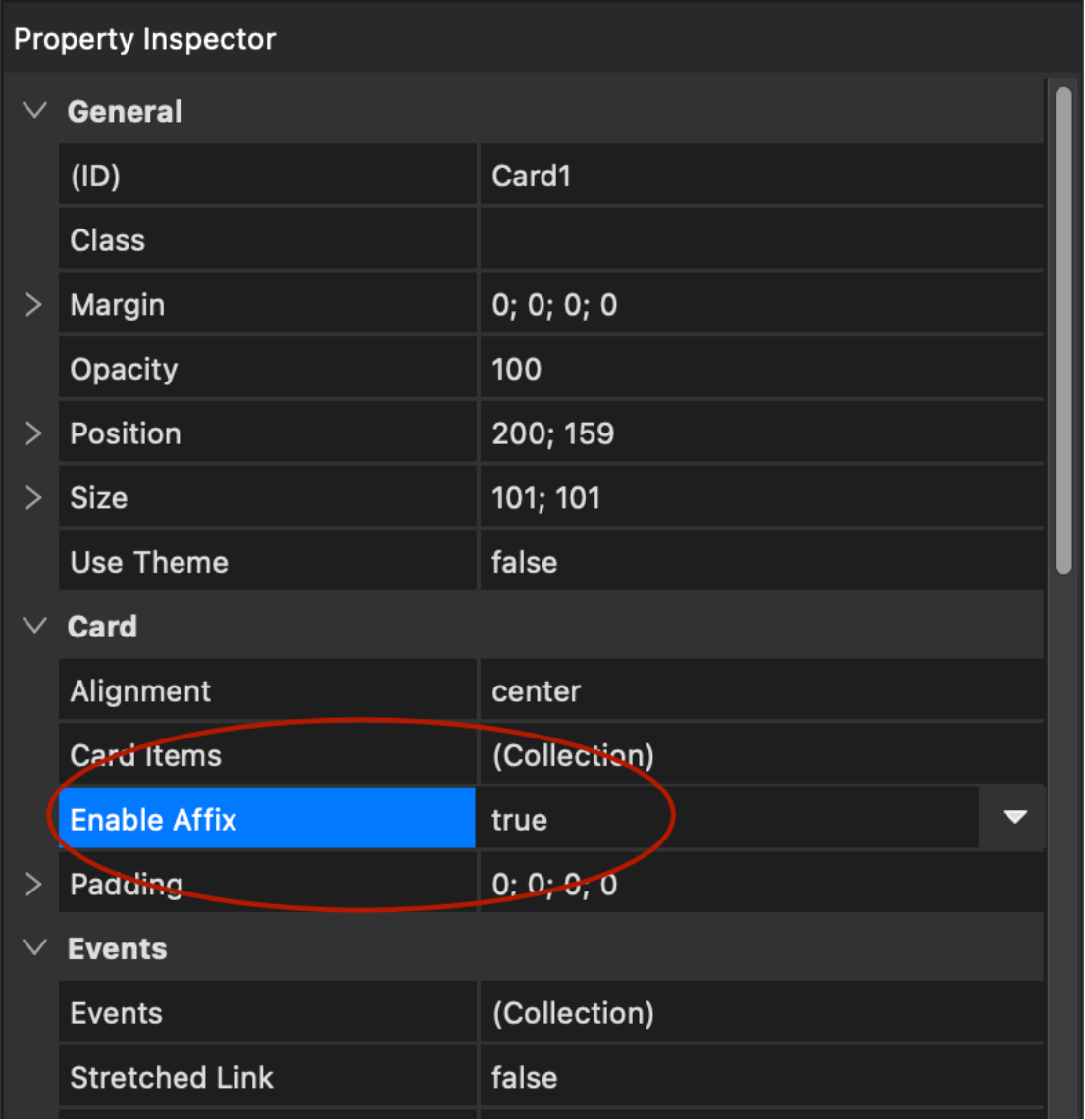Collapse the General section chevron
The height and width of the screenshot is (1120, 1085).
click(x=35, y=111)
